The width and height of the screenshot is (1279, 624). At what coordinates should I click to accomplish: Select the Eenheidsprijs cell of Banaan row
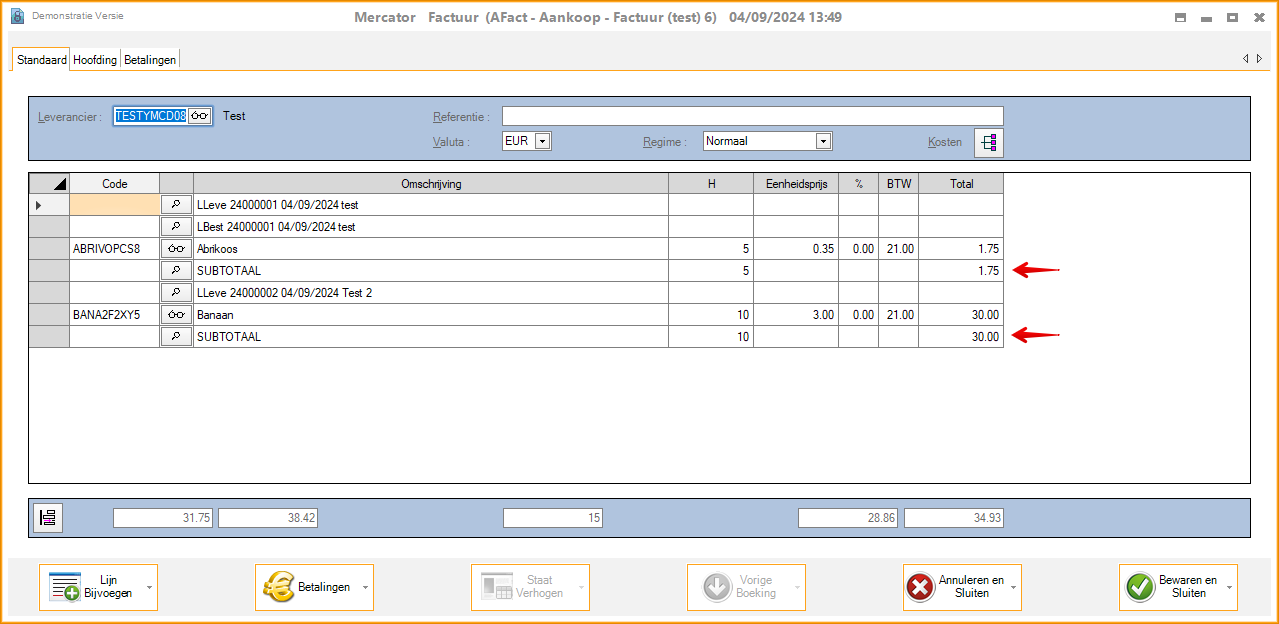point(795,315)
